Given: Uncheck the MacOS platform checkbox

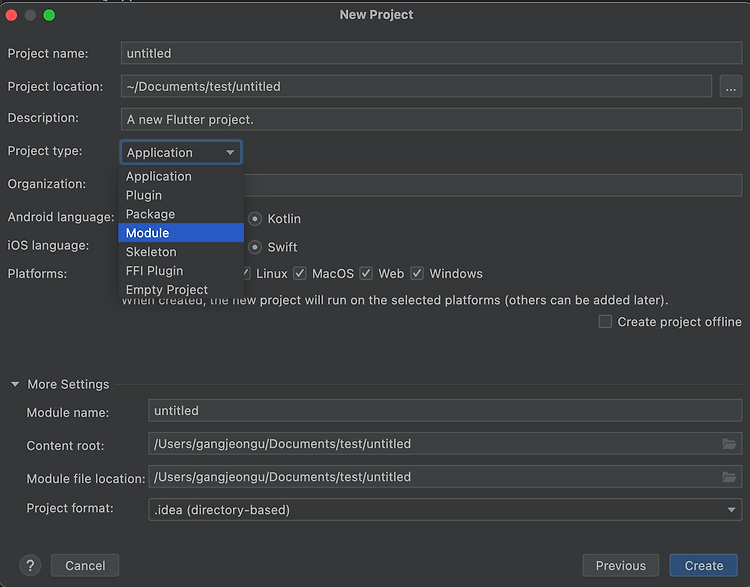Looking at the screenshot, I should (x=300, y=274).
